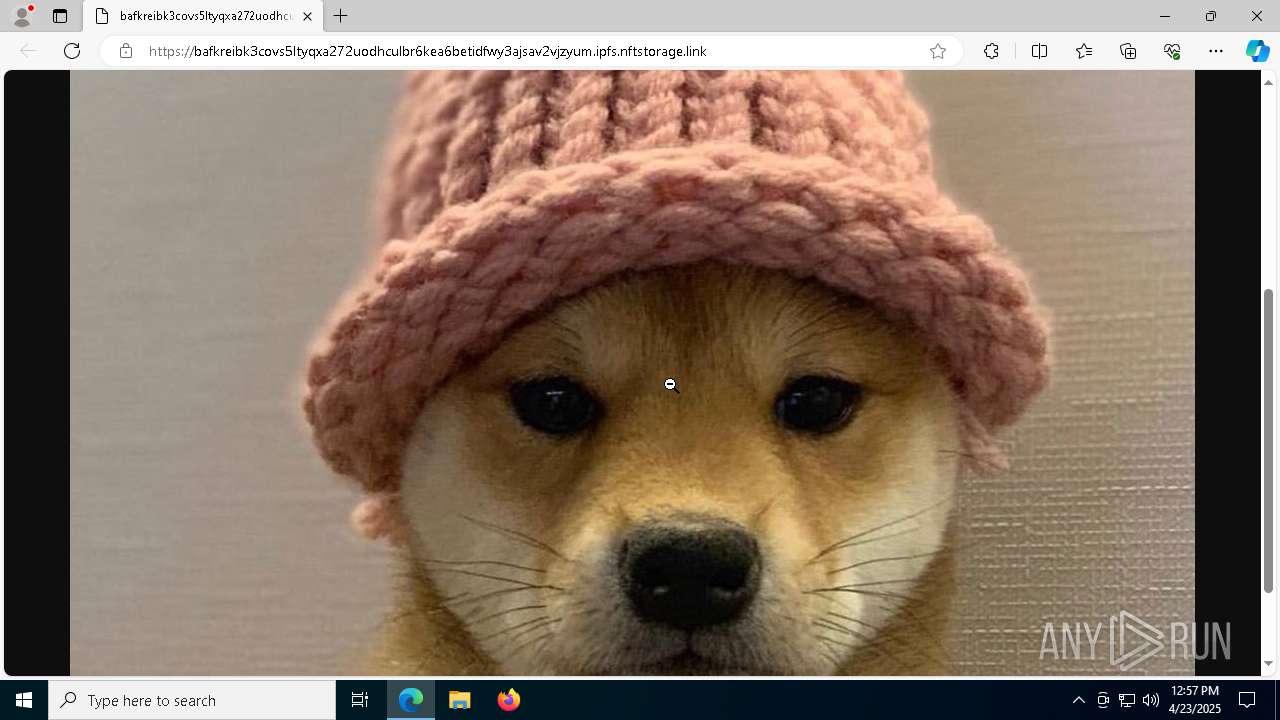1280x720 pixels.
Task: Launch Copilot sidebar
Action: (1257, 51)
